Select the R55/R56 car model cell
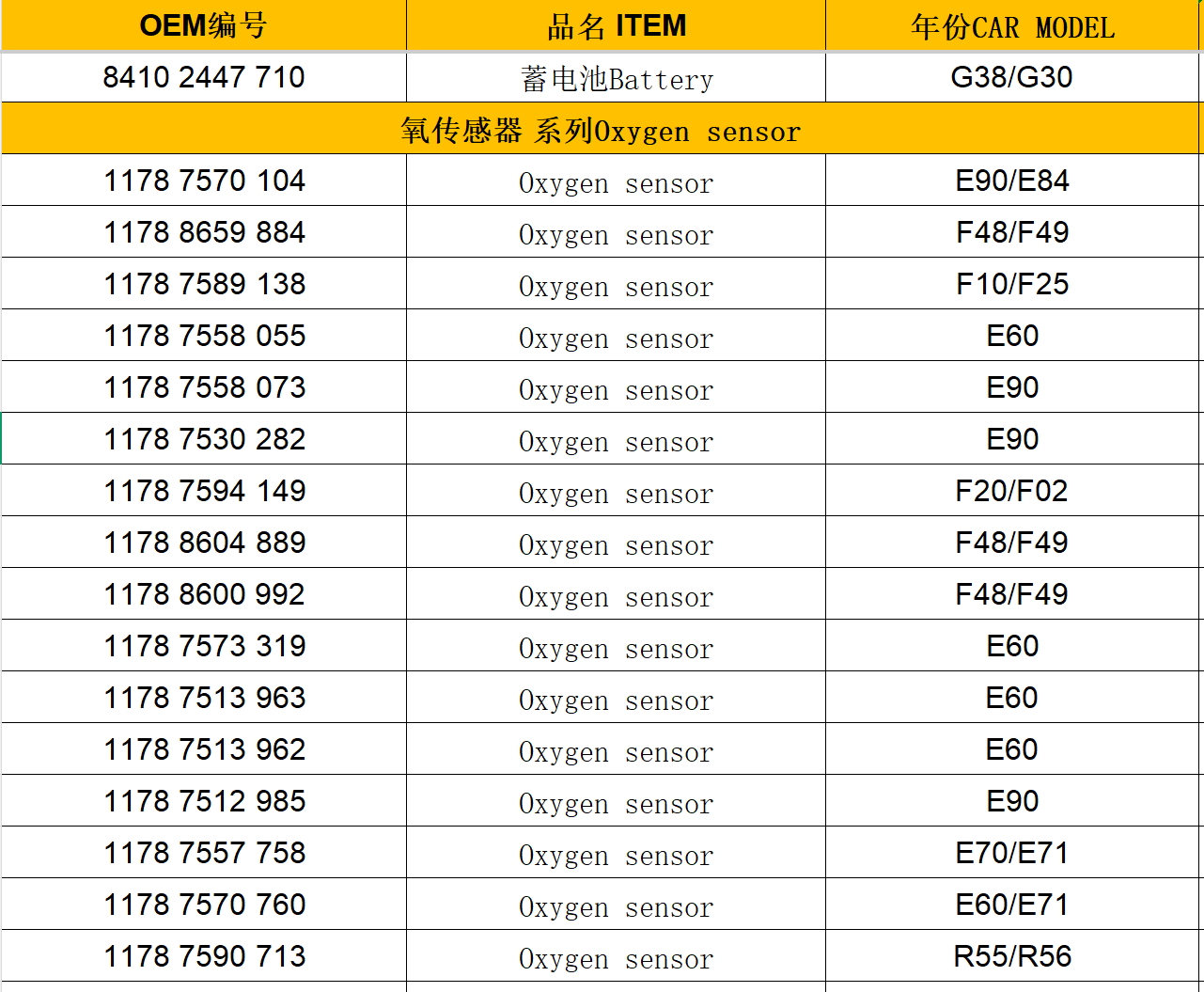Screen dimensions: 1204x992 [1012, 956]
